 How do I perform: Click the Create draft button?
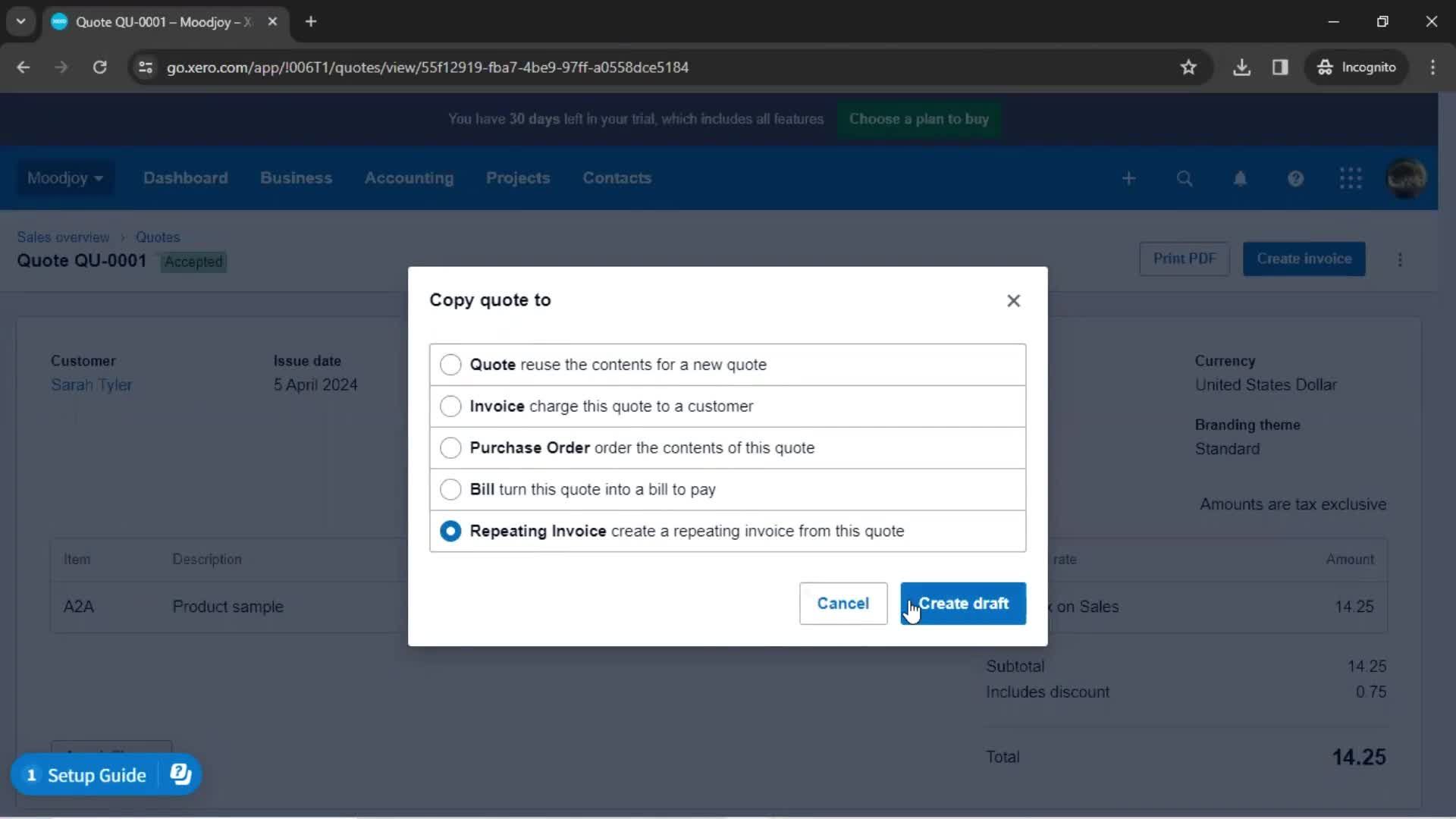click(963, 604)
